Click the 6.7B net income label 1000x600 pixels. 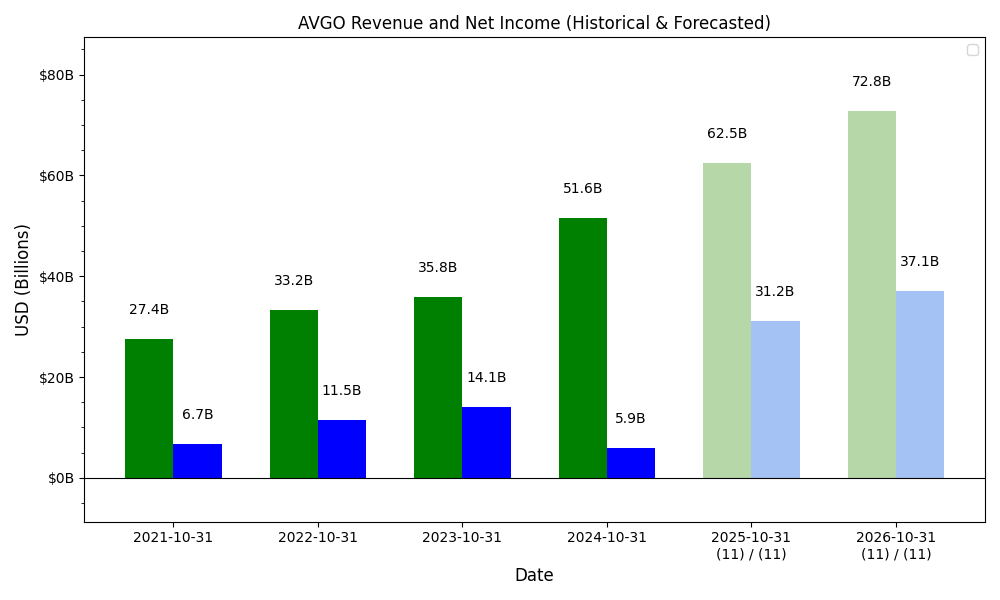198,414
